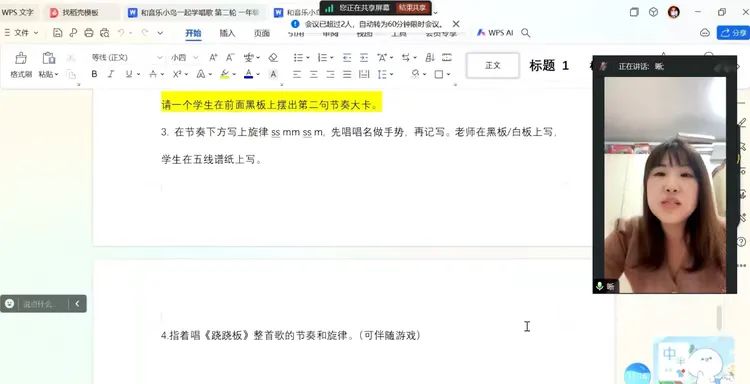Click the Format Painter brush icon
The height and width of the screenshot is (384, 750).
(x=21, y=58)
